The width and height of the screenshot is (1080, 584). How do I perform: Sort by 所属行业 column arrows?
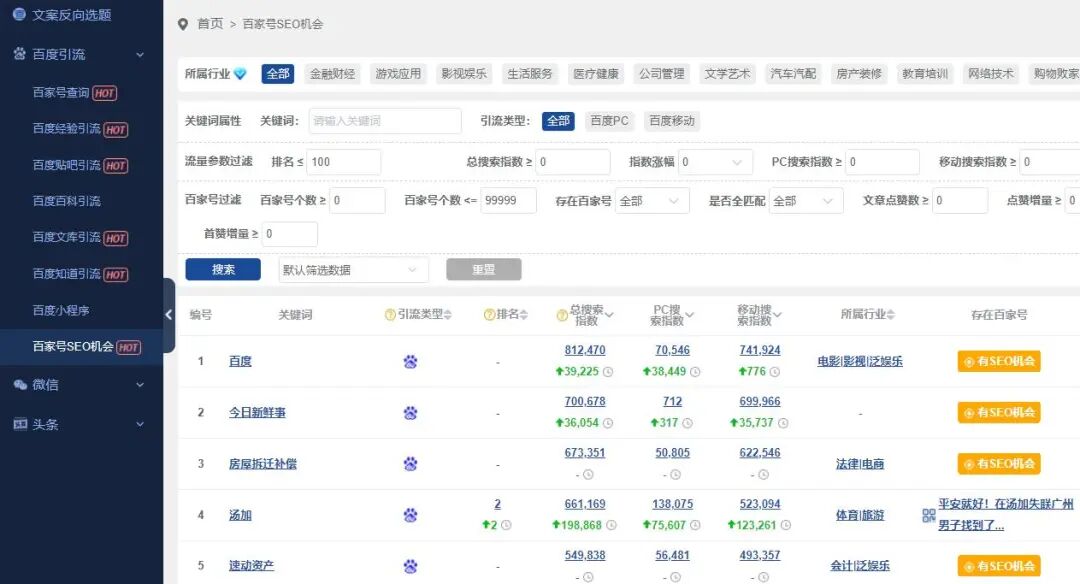click(x=891, y=315)
